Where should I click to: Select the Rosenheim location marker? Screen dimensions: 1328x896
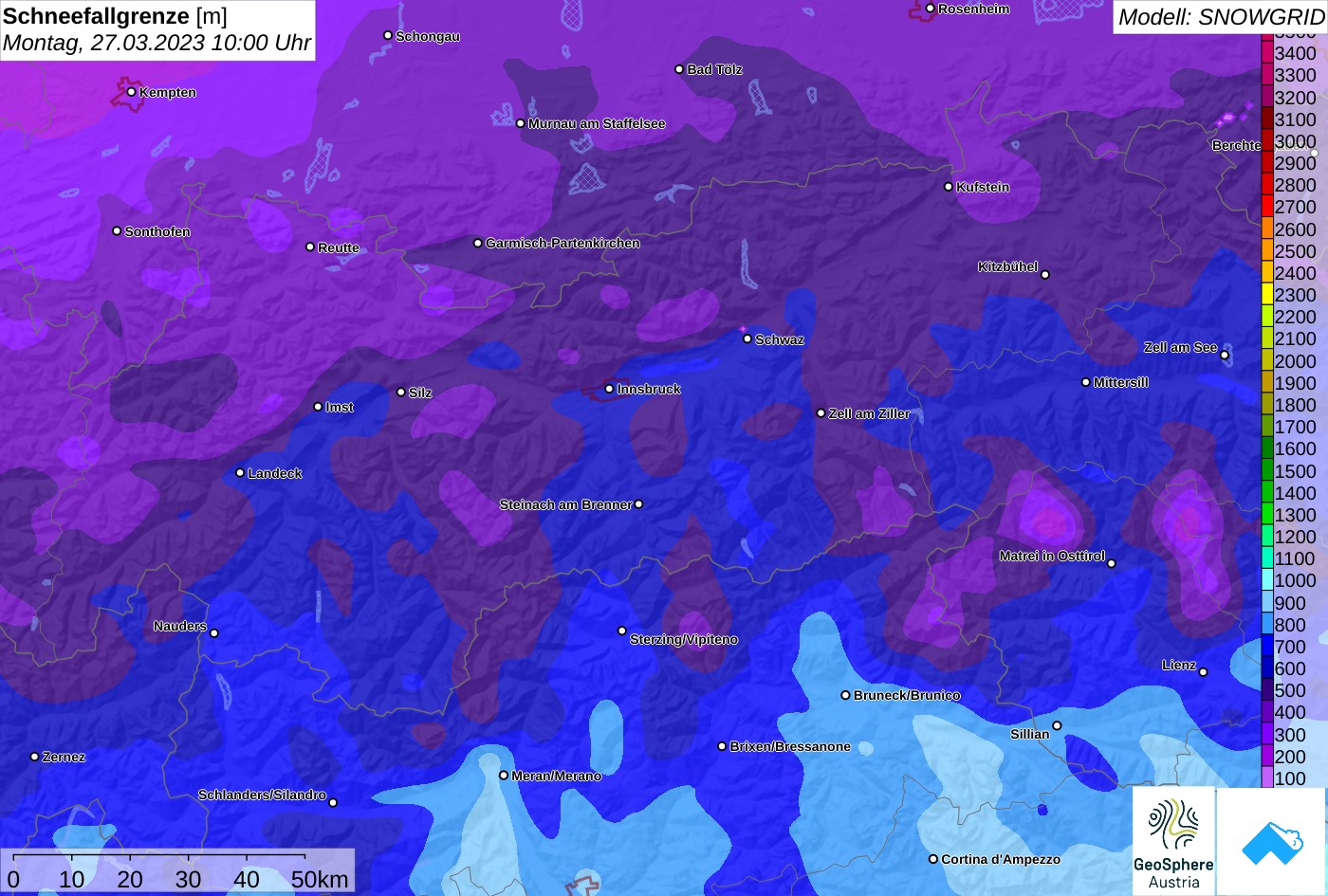pyautogui.click(x=931, y=9)
